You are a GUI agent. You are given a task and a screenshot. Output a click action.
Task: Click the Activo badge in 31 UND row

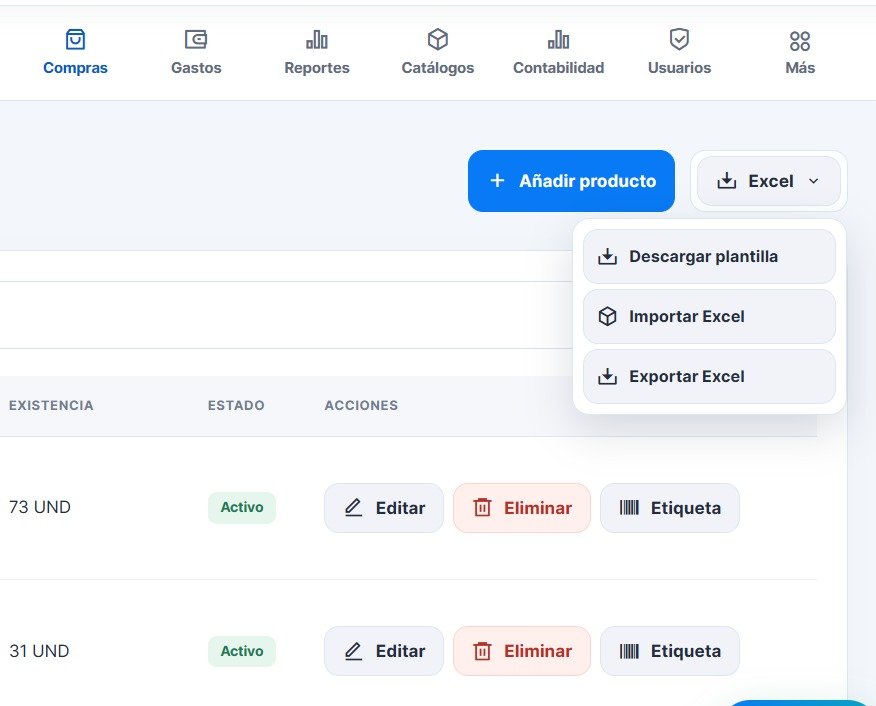pos(242,651)
